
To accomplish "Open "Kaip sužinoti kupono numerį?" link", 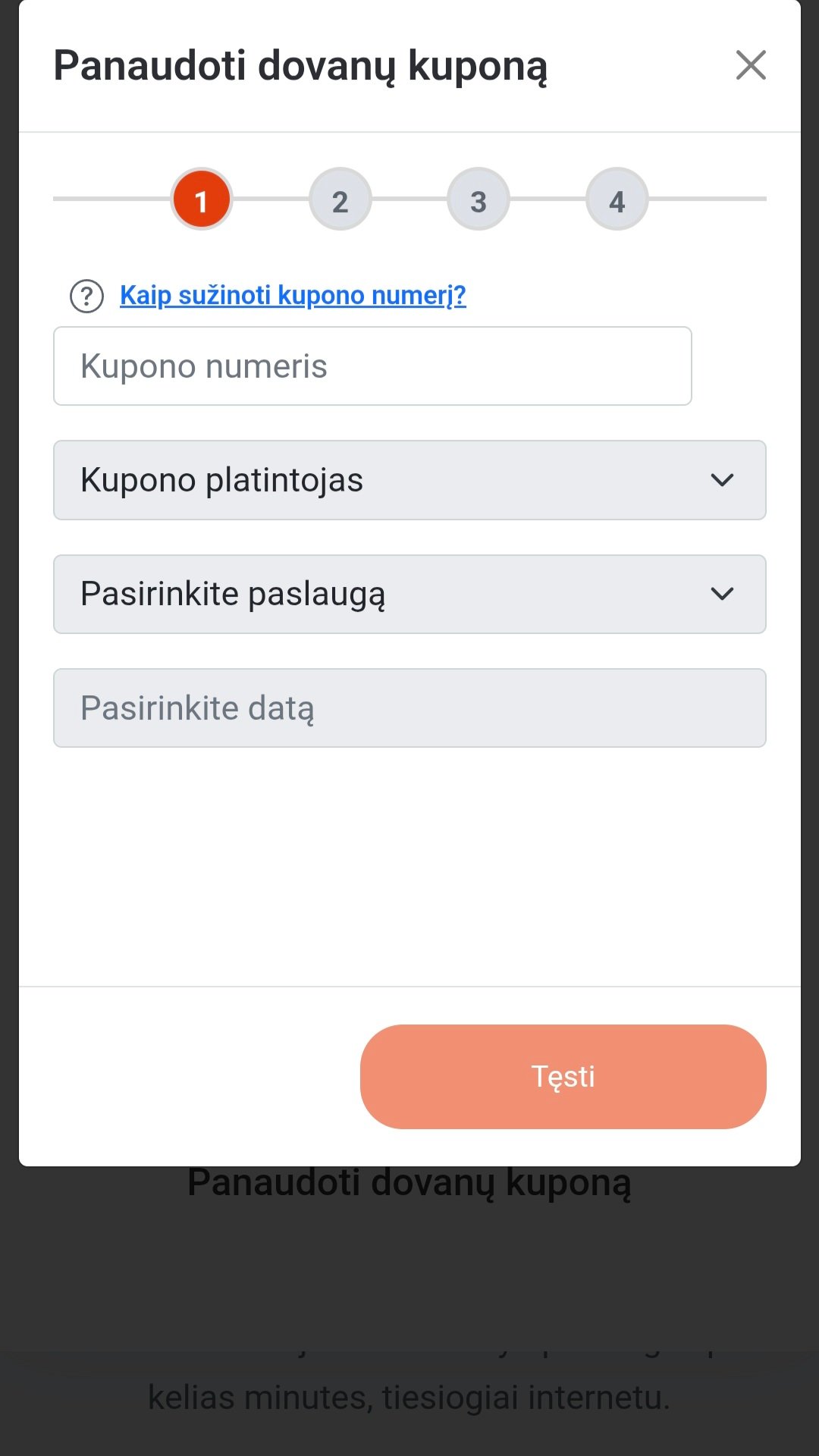I will tap(293, 295).
